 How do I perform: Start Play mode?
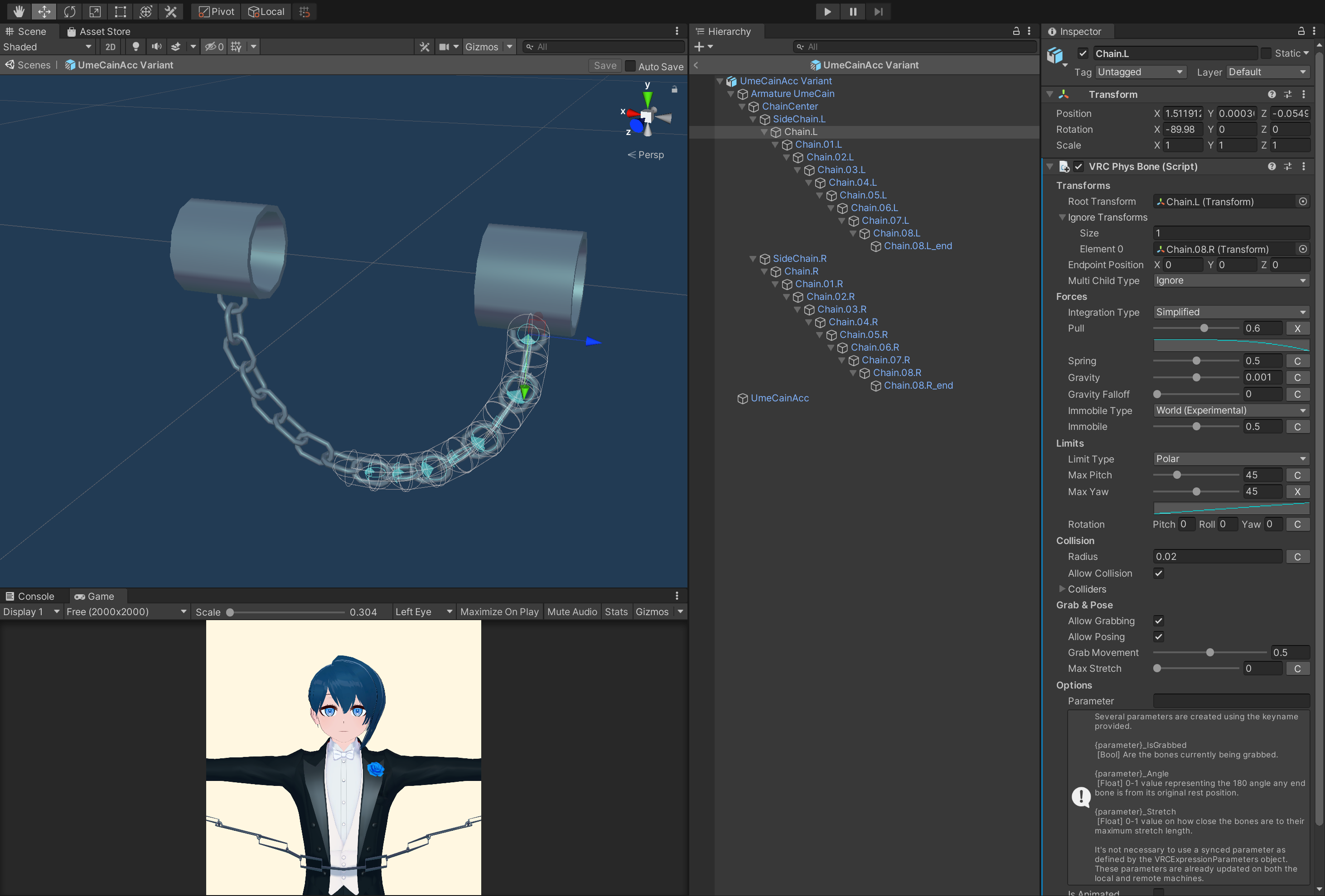pyautogui.click(x=827, y=11)
